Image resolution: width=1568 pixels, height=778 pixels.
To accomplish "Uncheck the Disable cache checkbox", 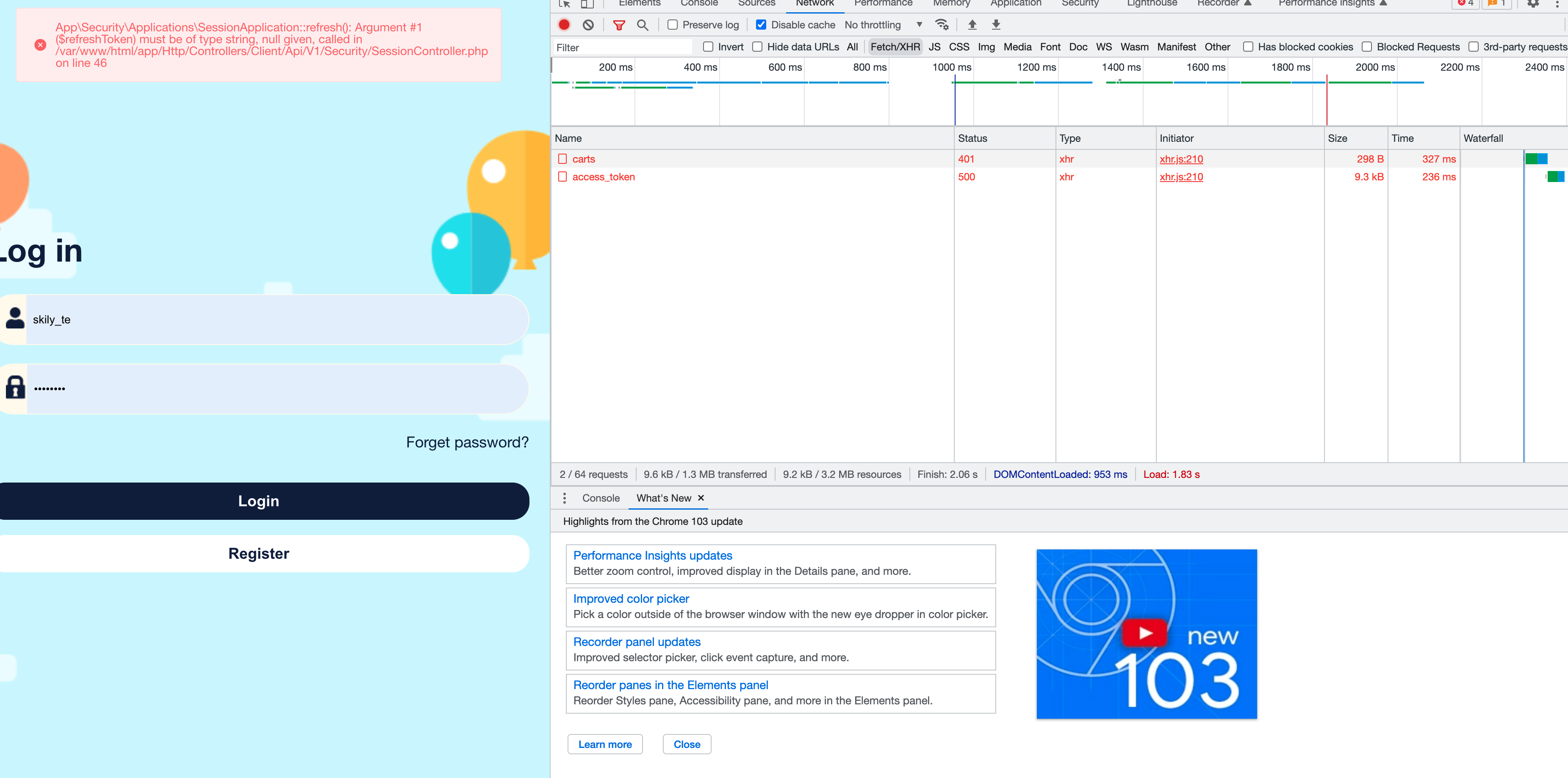I will pyautogui.click(x=761, y=25).
